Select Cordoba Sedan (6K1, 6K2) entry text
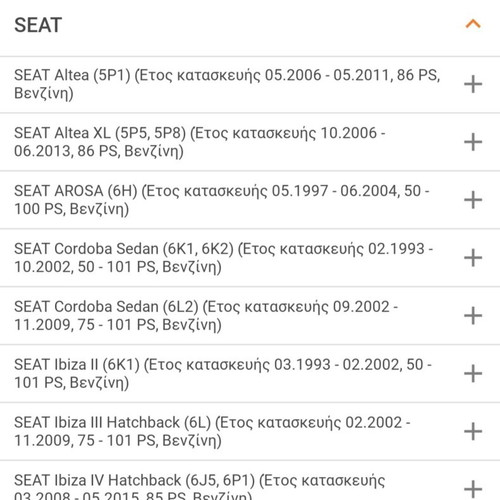Image resolution: width=500 pixels, height=500 pixels. click(224, 258)
